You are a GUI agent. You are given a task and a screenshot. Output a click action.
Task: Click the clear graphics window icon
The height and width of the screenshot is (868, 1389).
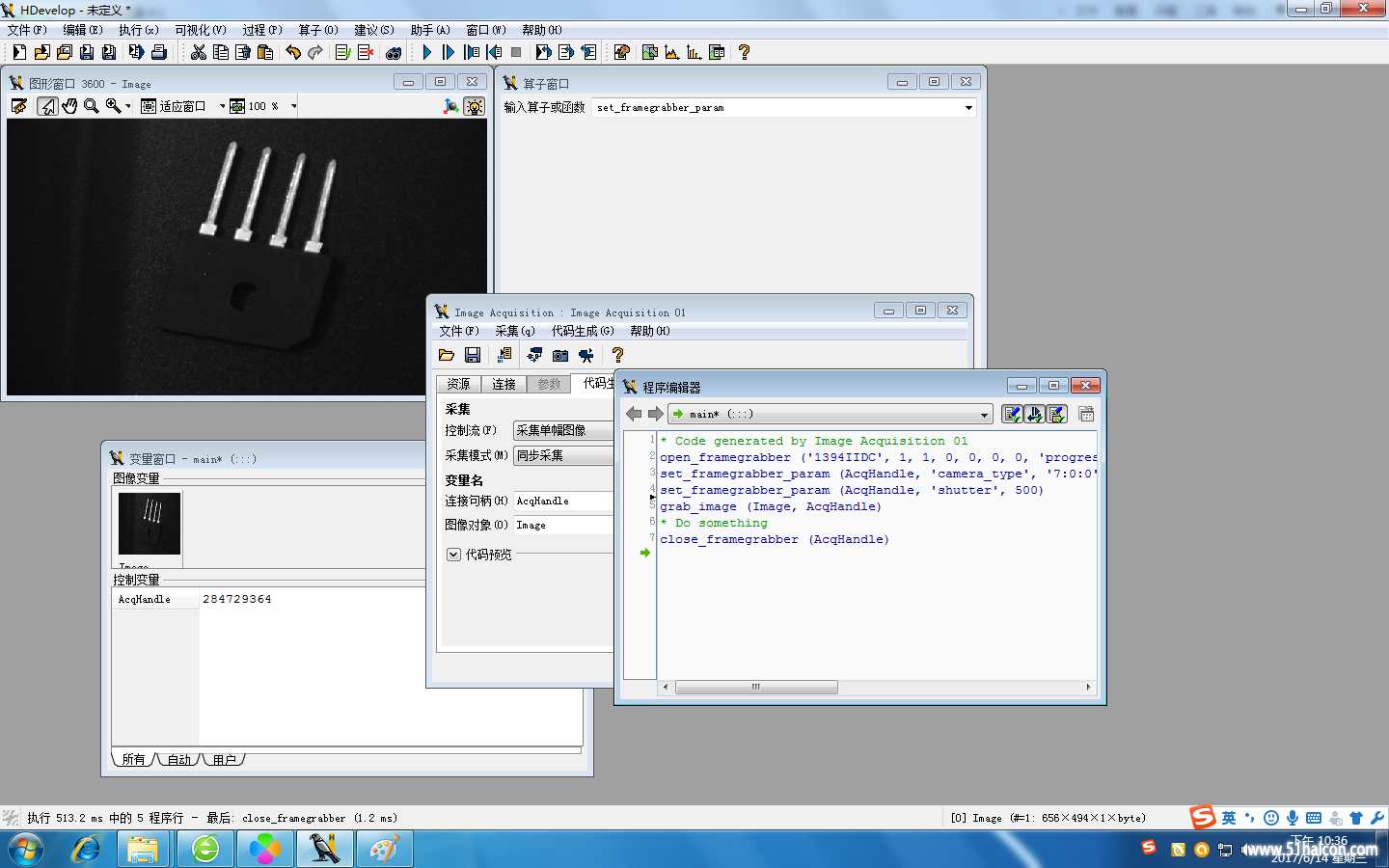[19, 106]
